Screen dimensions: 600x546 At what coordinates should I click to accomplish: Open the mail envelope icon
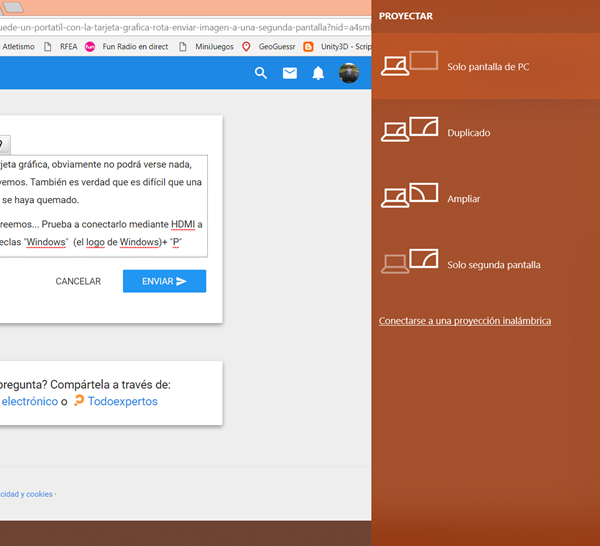(x=290, y=73)
